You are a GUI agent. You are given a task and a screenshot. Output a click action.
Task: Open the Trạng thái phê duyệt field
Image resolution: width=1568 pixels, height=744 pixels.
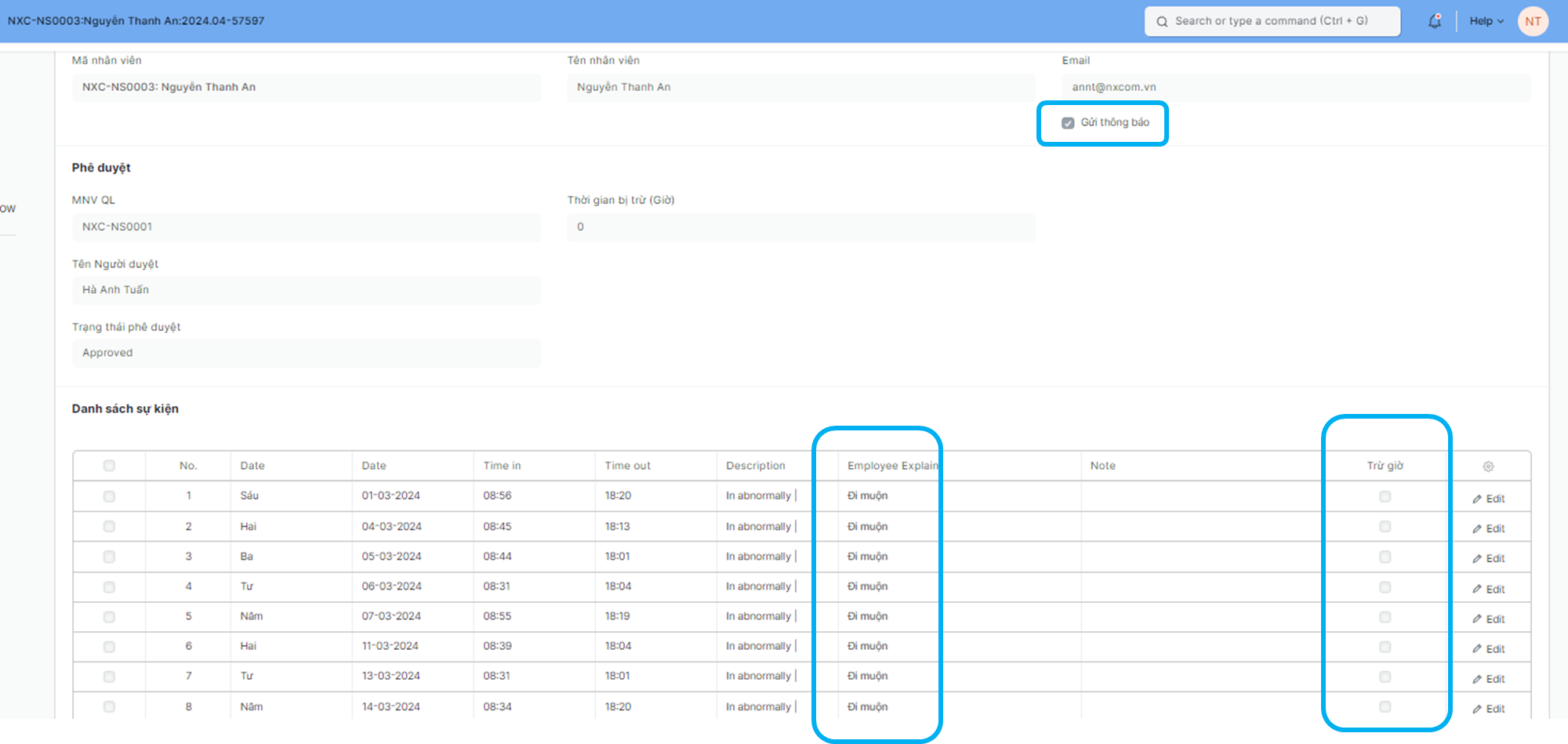point(306,353)
